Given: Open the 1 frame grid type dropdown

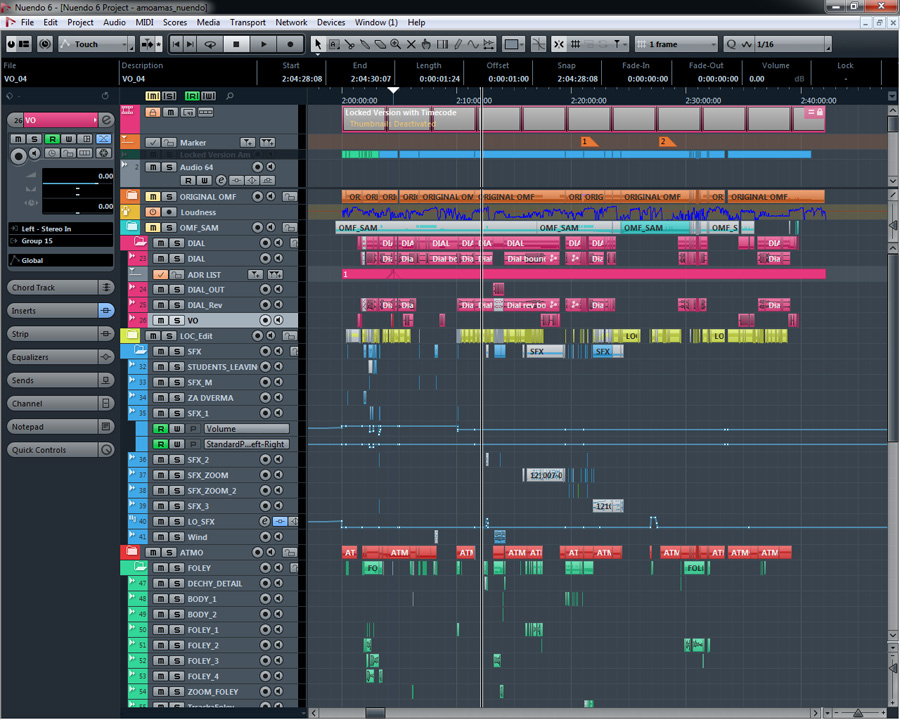Looking at the screenshot, I should point(675,44).
